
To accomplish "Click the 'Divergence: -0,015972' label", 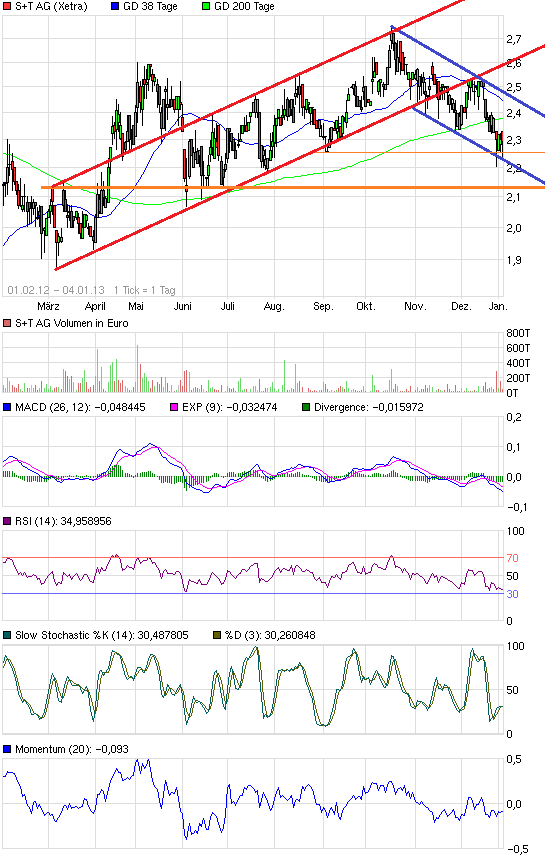I will coord(369,407).
